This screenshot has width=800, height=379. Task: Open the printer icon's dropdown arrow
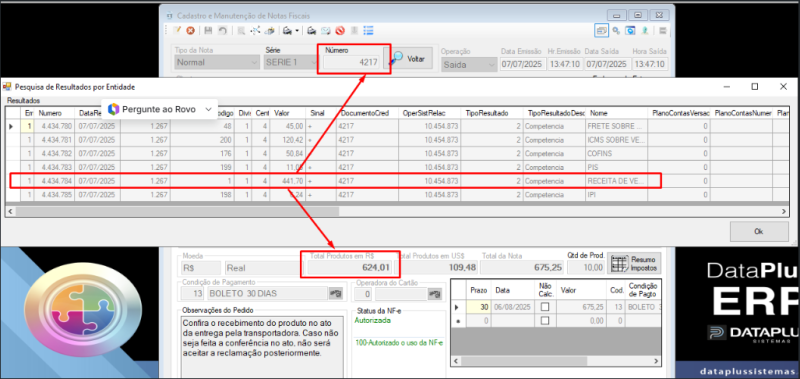pyautogui.click(x=296, y=31)
